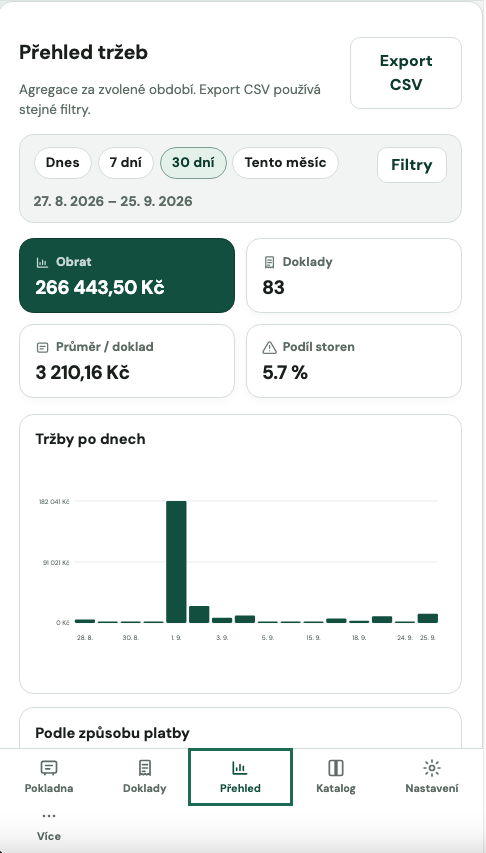The width and height of the screenshot is (486, 853).
Task: Click the 266 443,50 Kč turnover value
Action: [x=100, y=288]
